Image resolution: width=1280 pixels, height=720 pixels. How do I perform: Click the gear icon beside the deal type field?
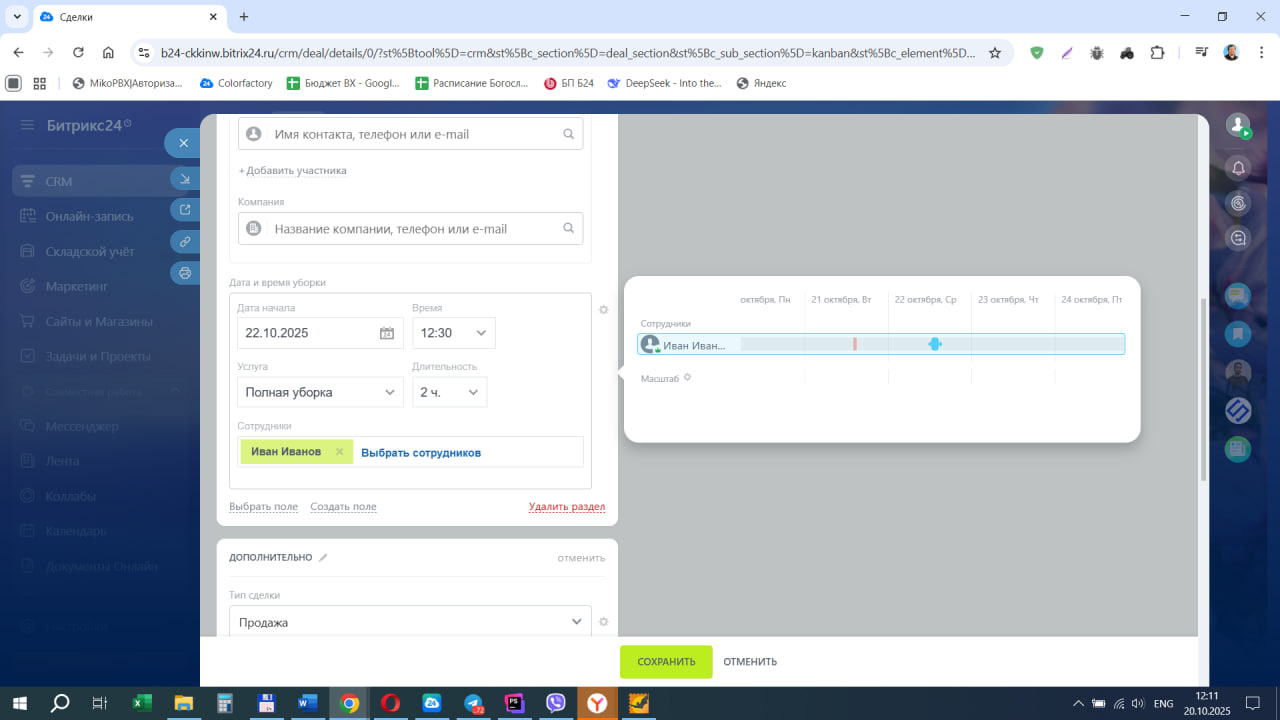[604, 622]
